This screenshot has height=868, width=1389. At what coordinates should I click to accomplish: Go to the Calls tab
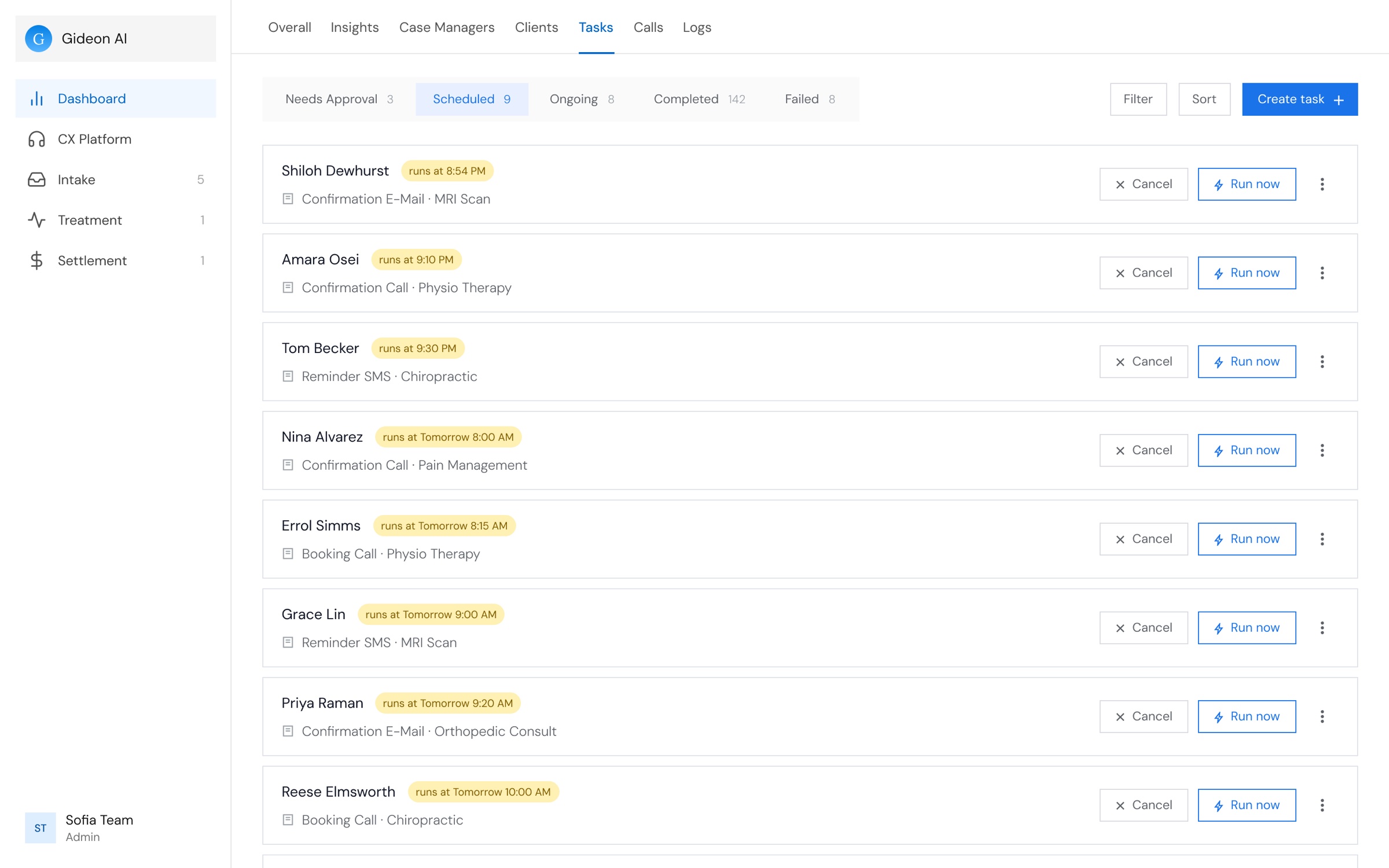click(x=648, y=27)
